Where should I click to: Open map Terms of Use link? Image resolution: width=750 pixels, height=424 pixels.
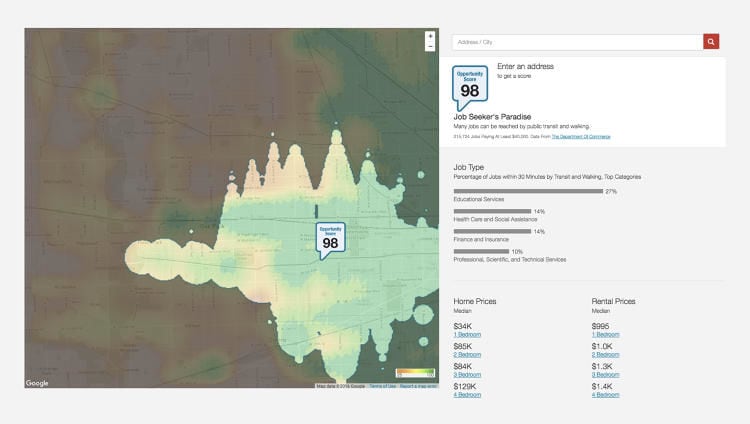[x=382, y=386]
